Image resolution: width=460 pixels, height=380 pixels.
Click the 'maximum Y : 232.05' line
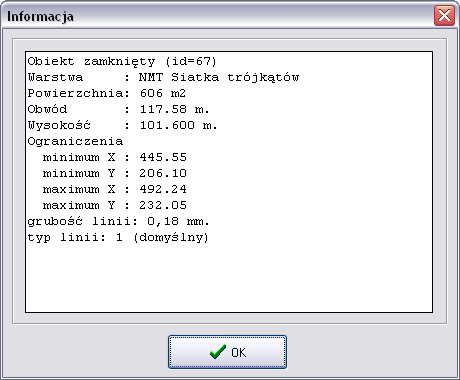pos(115,205)
